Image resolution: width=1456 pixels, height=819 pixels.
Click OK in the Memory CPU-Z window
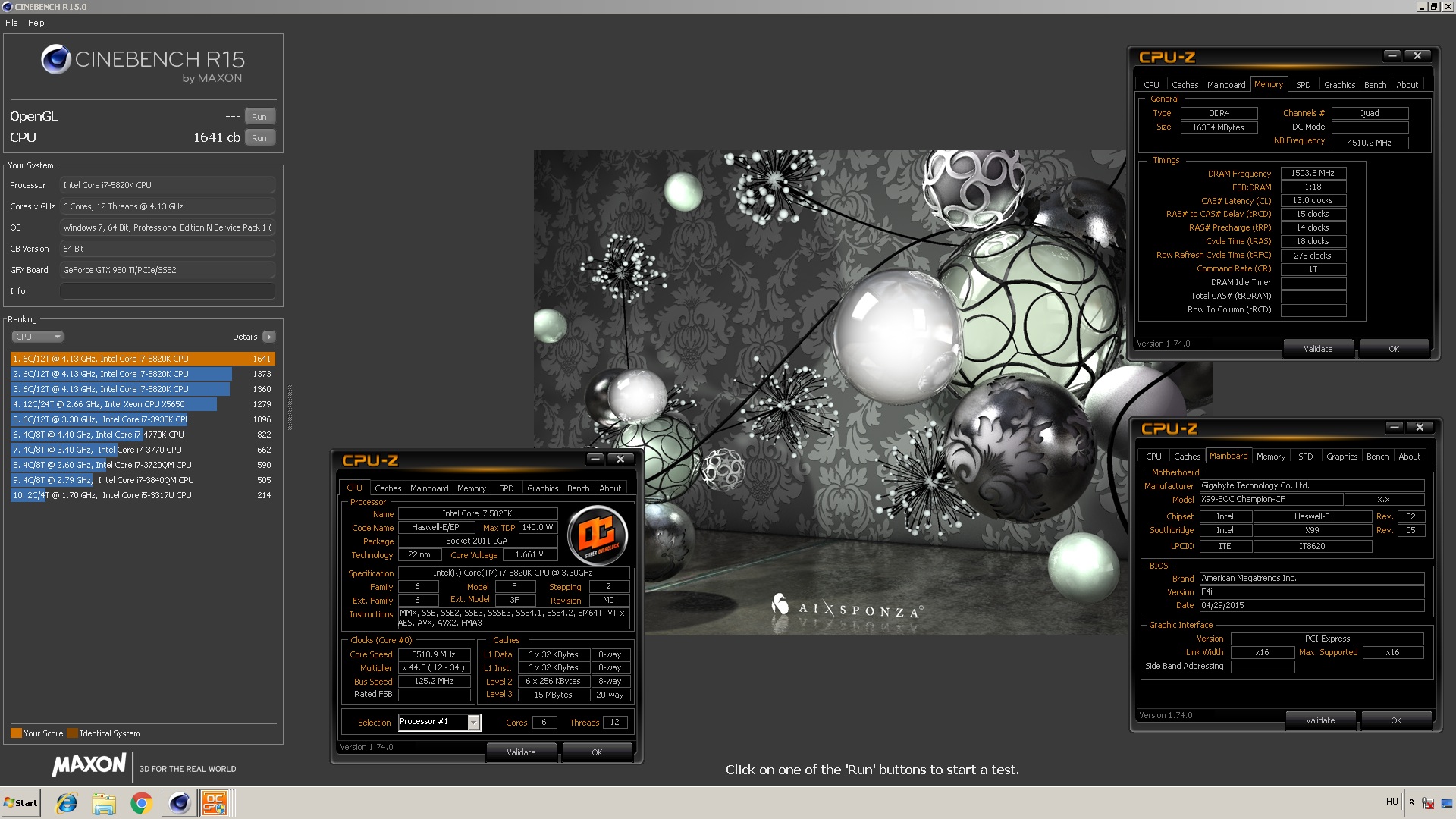pyautogui.click(x=1394, y=349)
